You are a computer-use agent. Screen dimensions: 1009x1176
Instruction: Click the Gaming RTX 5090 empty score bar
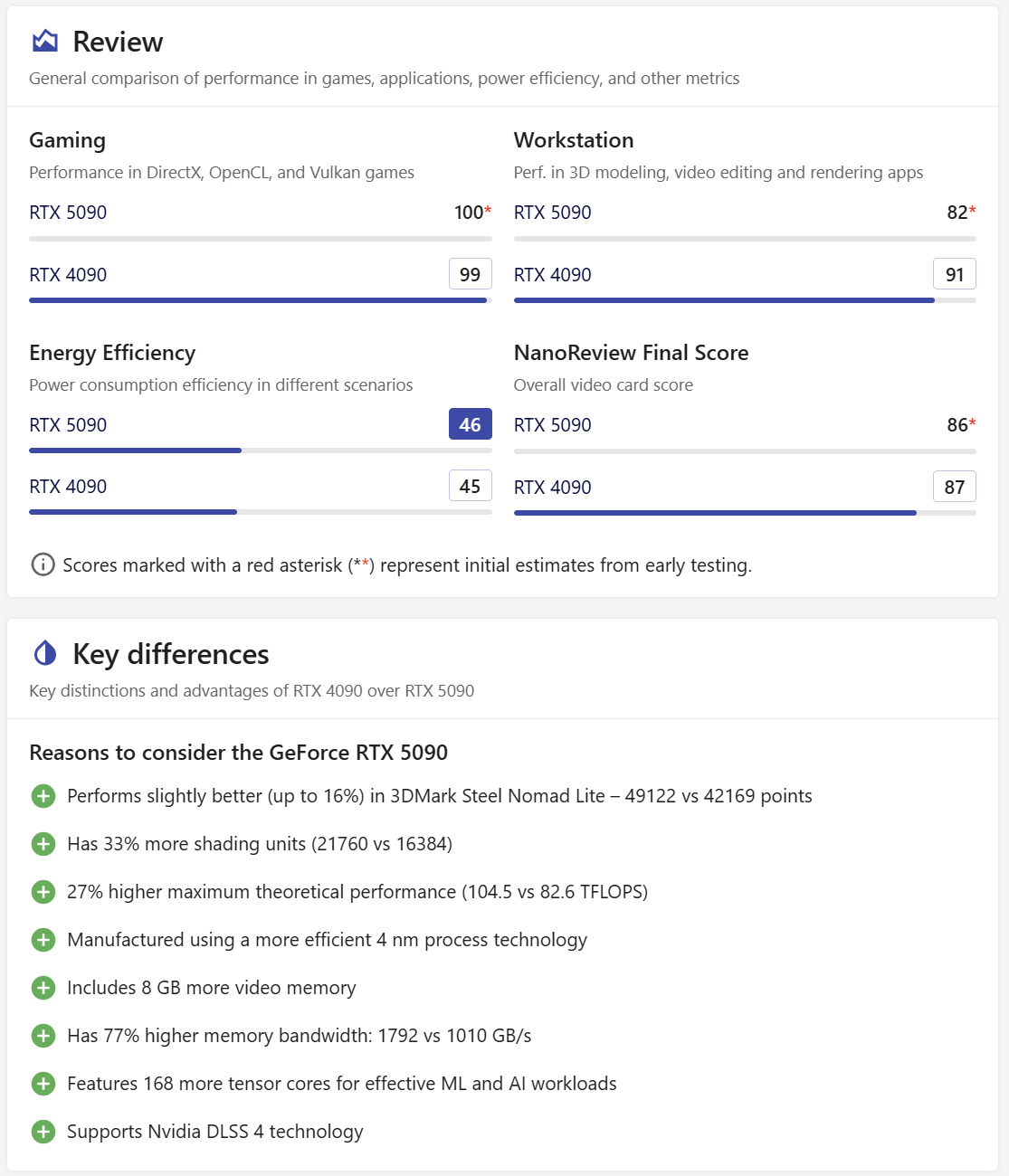pyautogui.click(x=261, y=239)
